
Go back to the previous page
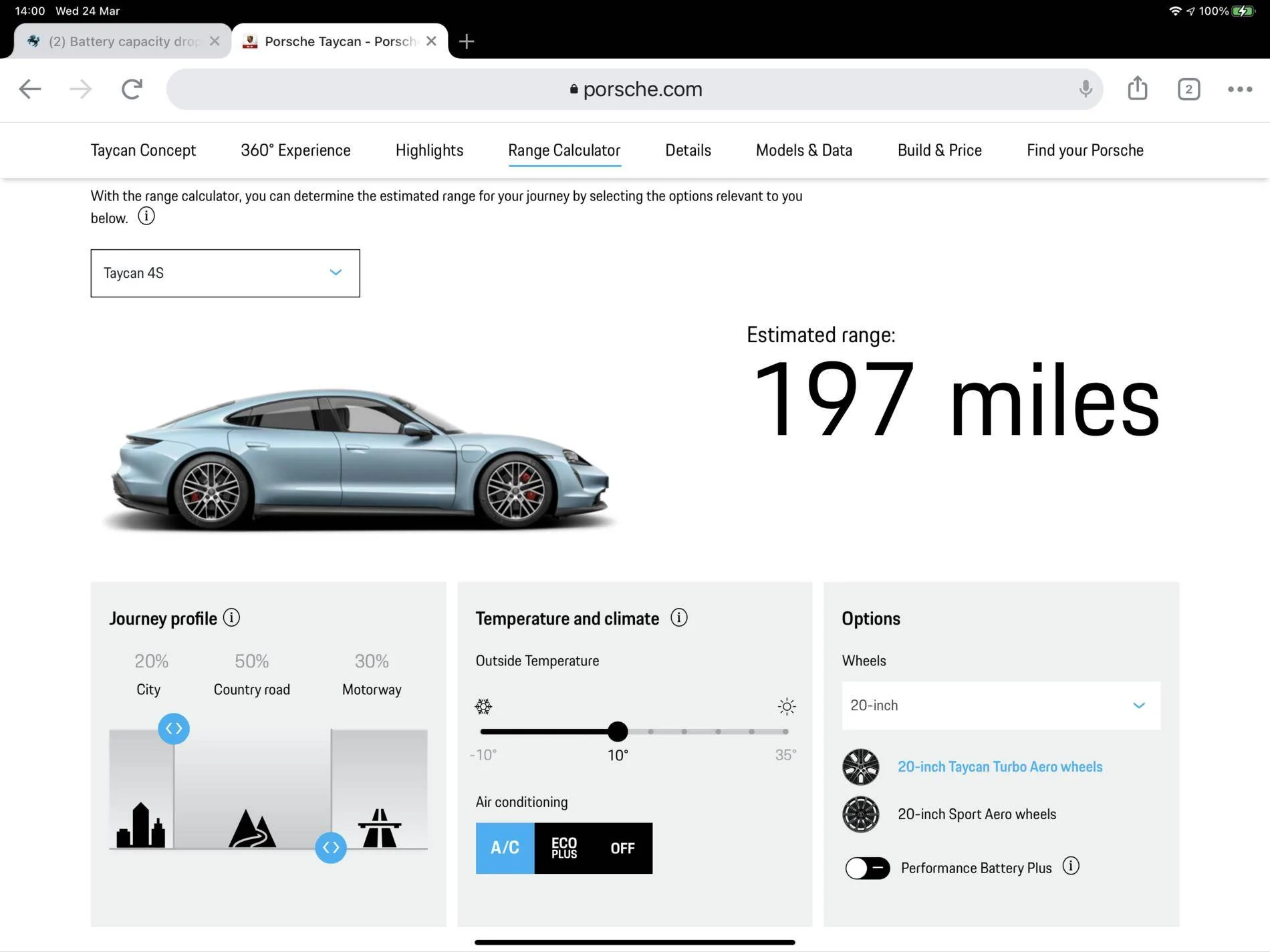pos(30,89)
